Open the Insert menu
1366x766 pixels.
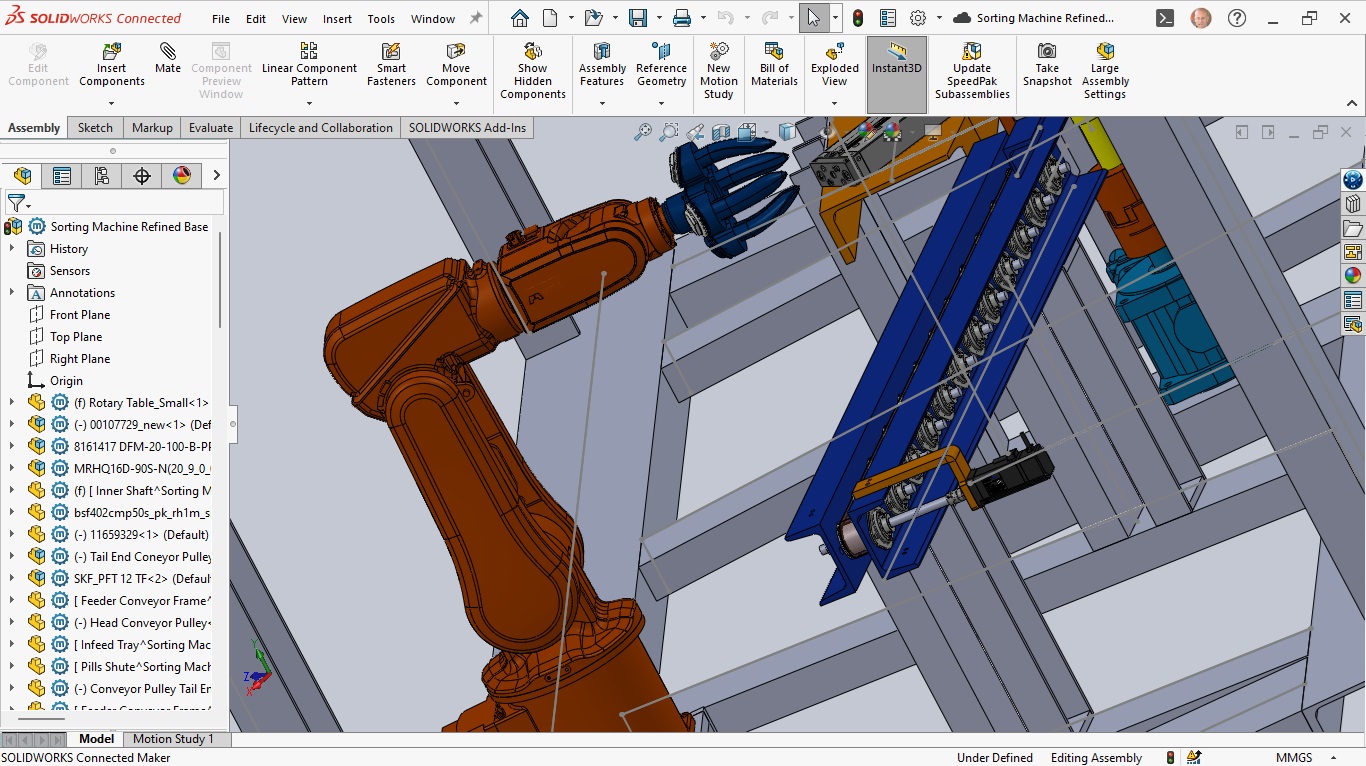tap(337, 19)
